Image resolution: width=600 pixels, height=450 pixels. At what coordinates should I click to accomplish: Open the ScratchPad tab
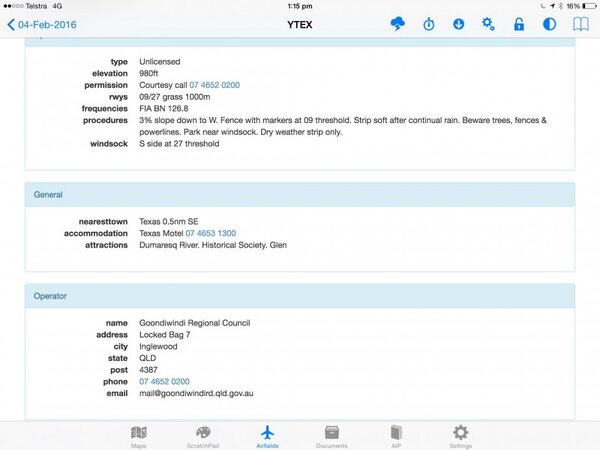(x=203, y=435)
